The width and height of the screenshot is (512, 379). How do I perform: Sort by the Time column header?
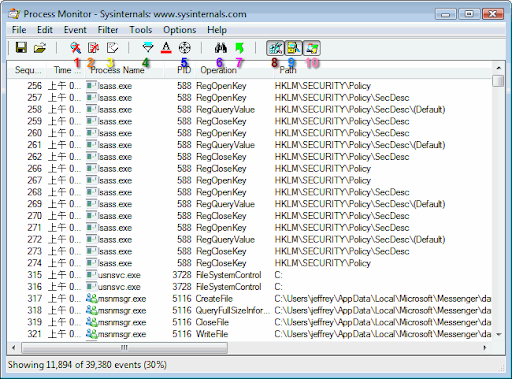coord(66,70)
